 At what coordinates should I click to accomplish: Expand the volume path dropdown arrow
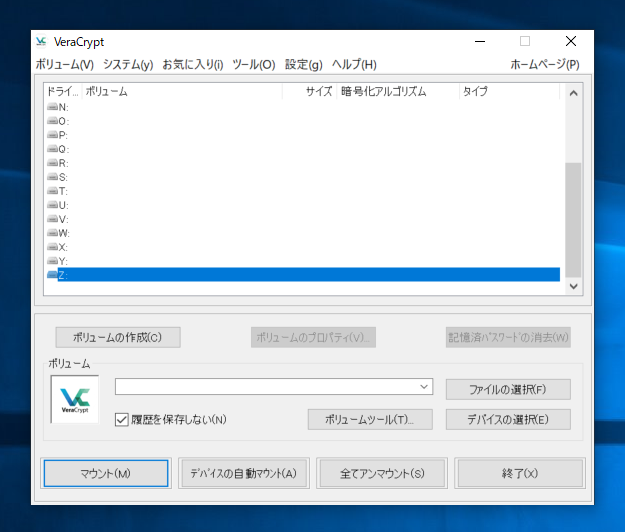coord(425,386)
